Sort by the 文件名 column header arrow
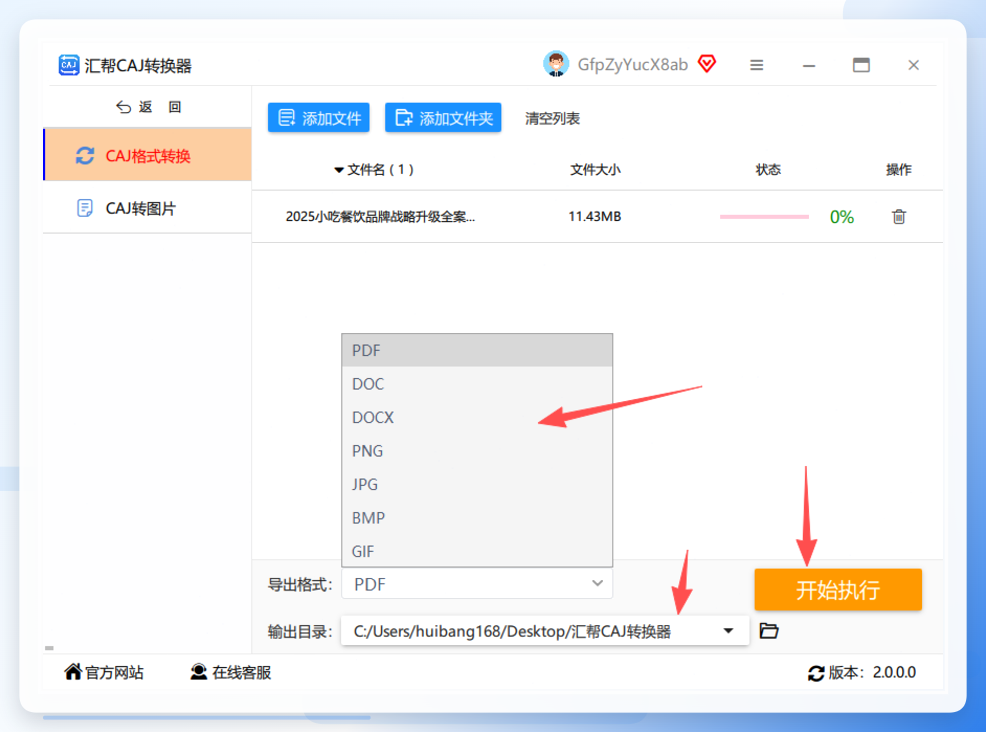 tap(339, 170)
